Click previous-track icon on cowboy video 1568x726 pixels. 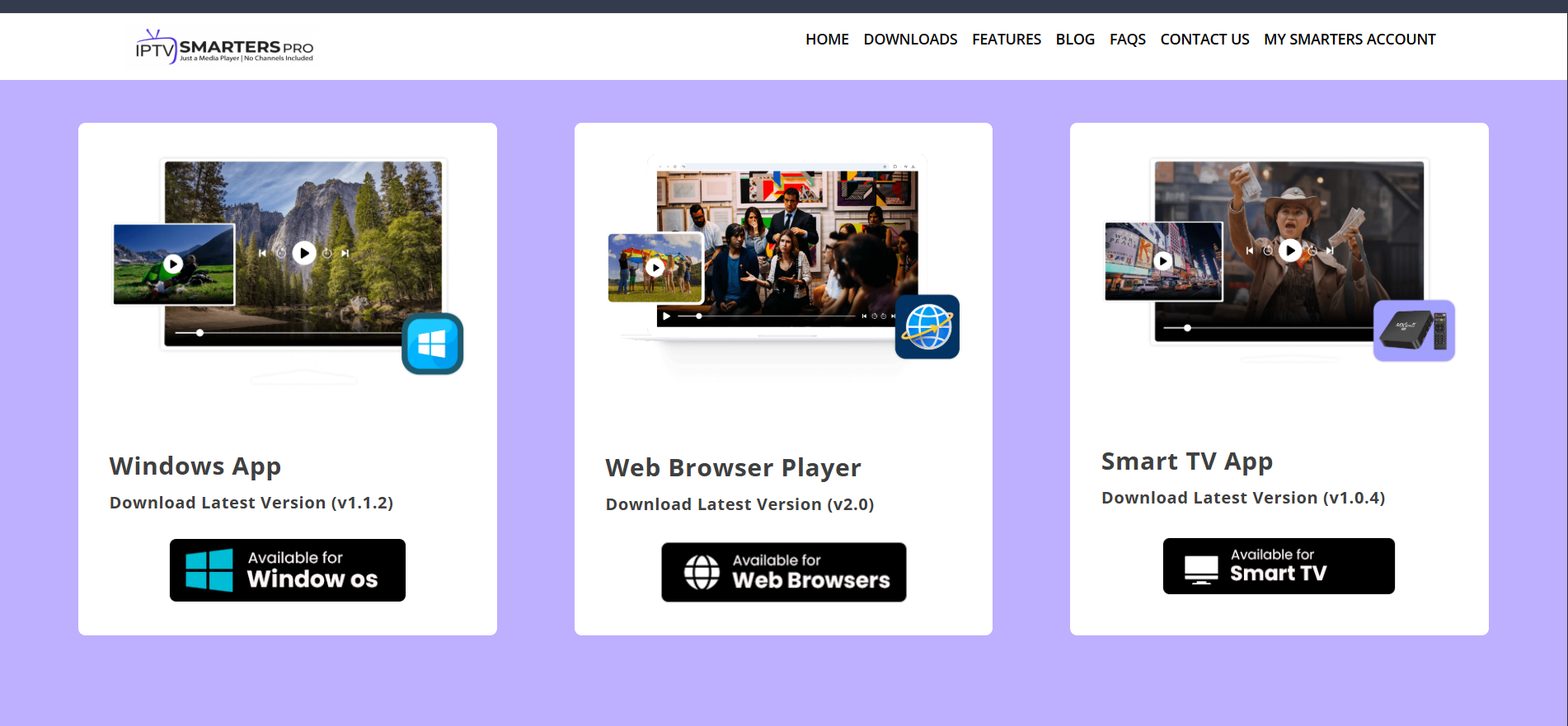pyautogui.click(x=1249, y=250)
